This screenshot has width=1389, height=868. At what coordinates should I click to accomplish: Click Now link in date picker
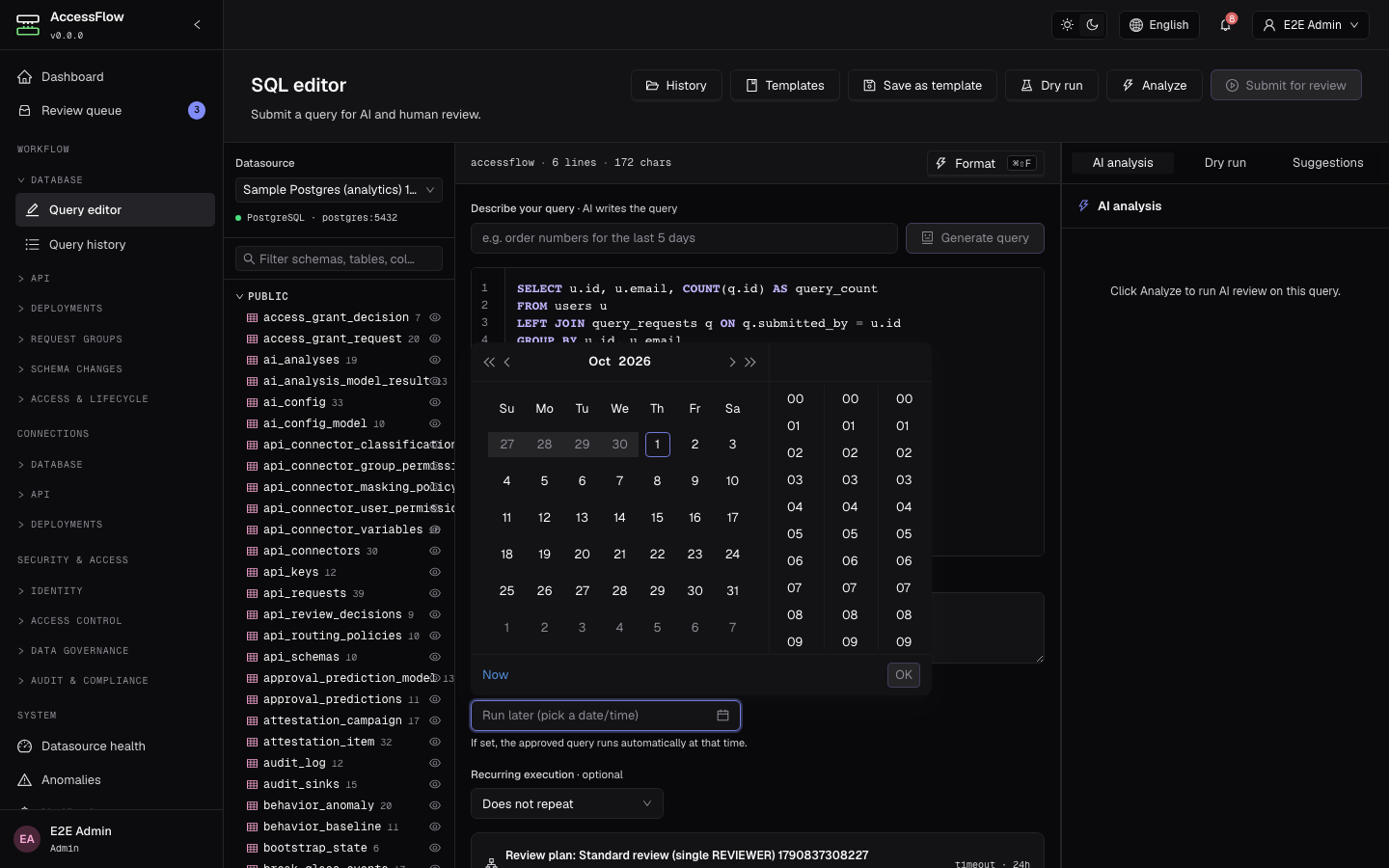(x=495, y=675)
